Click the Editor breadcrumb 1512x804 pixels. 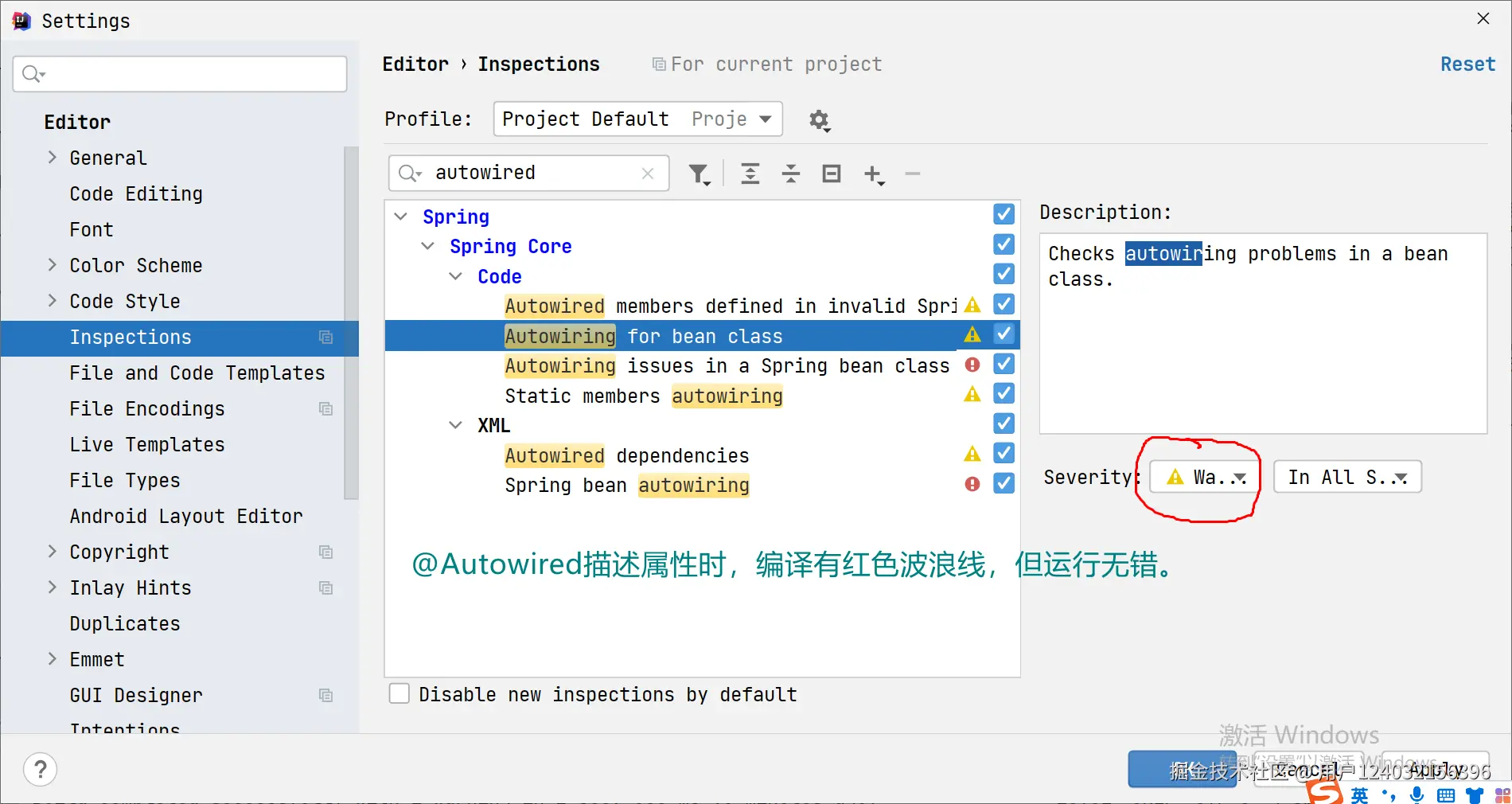415,64
